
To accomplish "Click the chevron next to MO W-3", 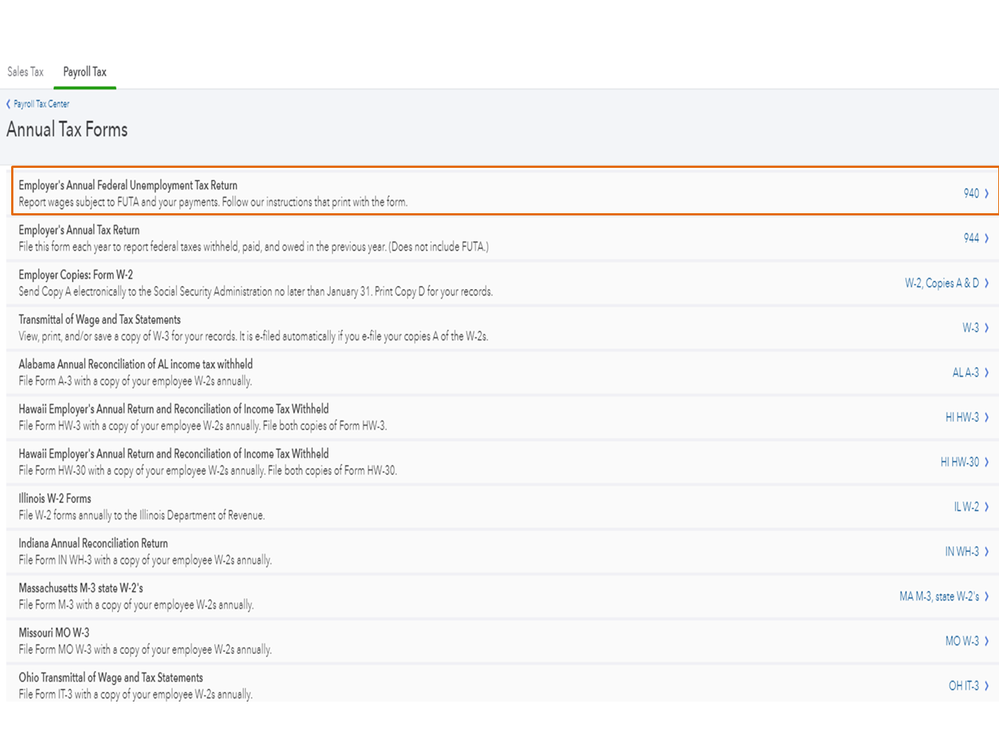I will pyautogui.click(x=987, y=641).
